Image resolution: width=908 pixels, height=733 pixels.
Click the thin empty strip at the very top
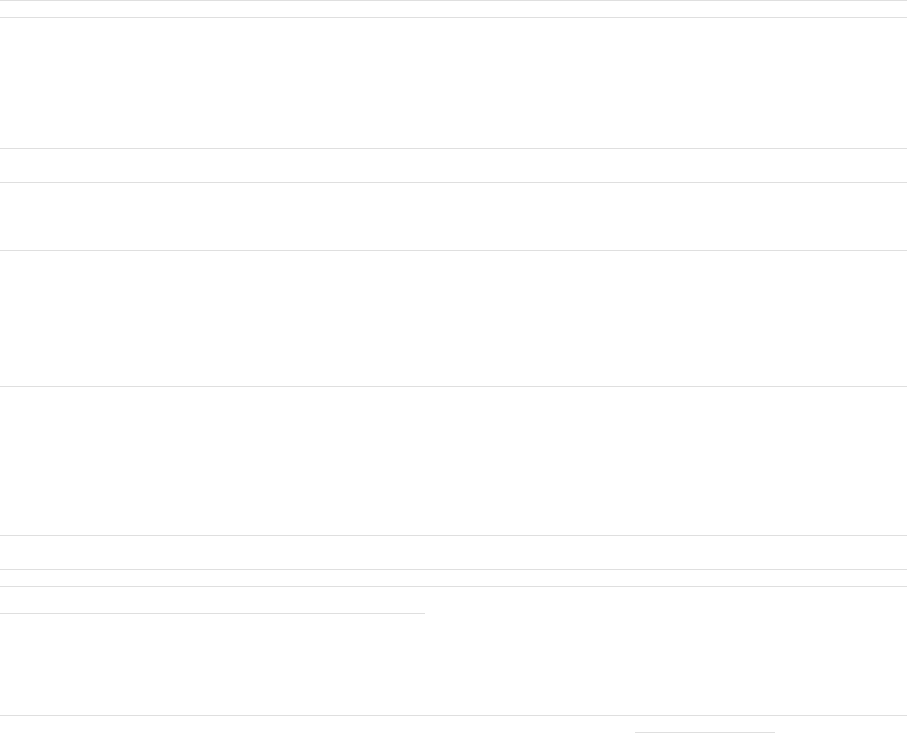[453, 9]
